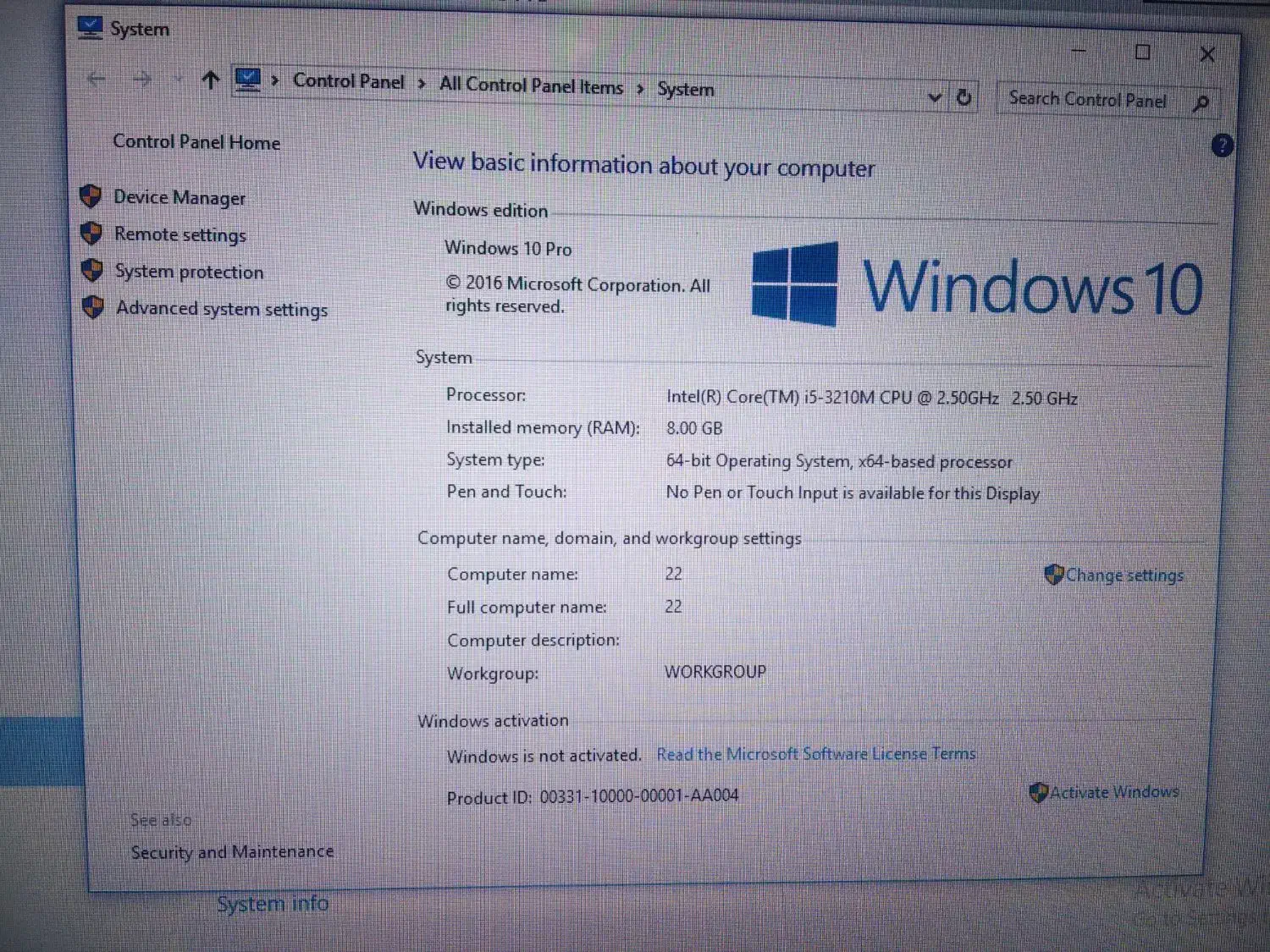Click the Computer name value '22'
Viewport: 1270px width, 952px height.
pos(673,574)
